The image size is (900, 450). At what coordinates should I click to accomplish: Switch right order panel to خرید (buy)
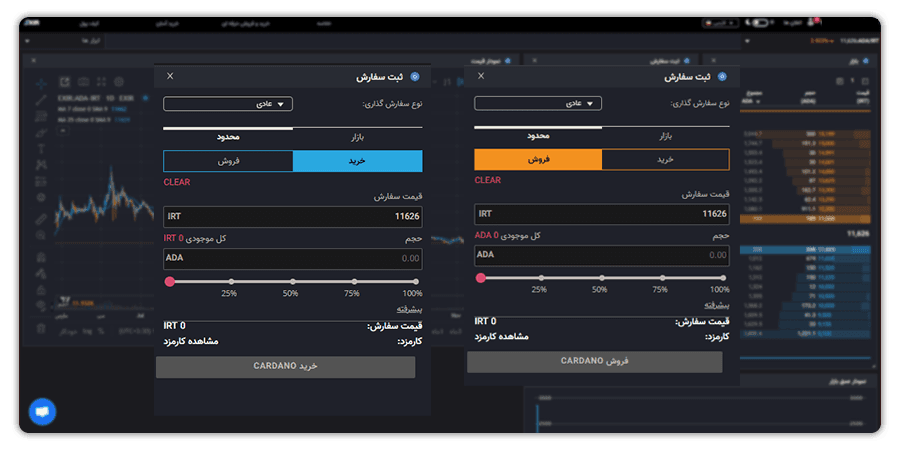[x=666, y=160]
